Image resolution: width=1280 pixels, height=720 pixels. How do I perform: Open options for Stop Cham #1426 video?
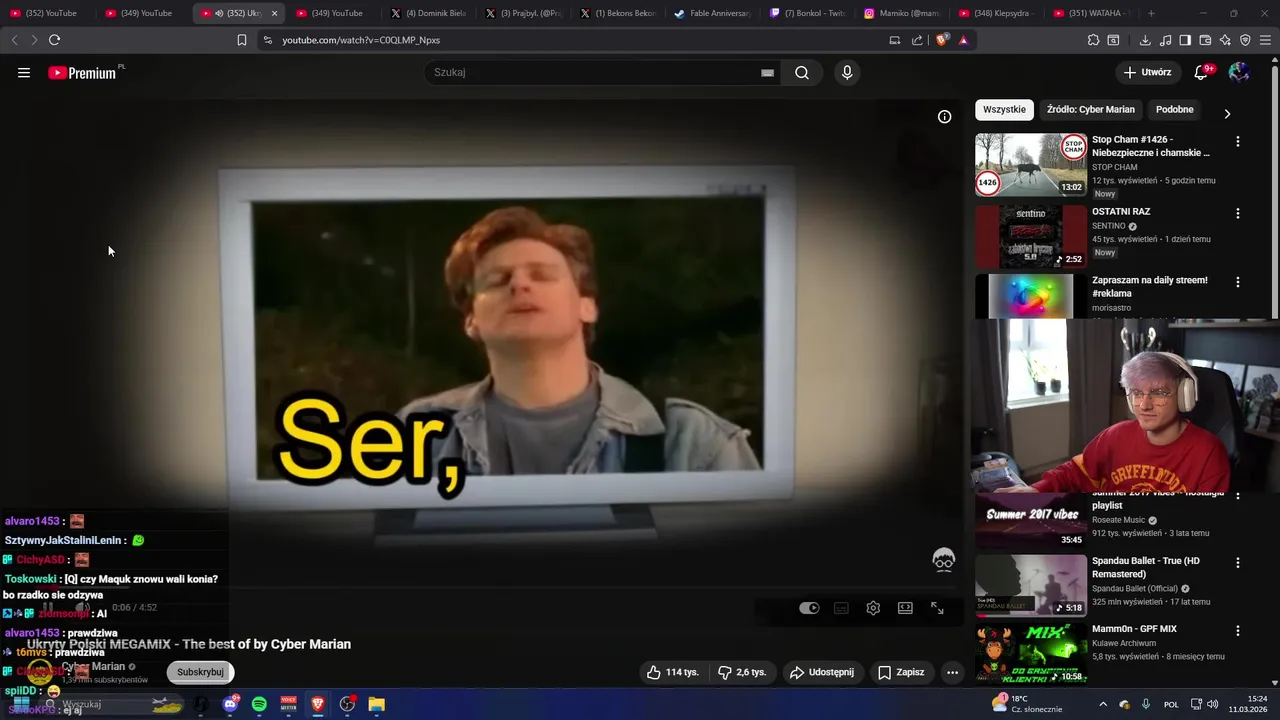pyautogui.click(x=1238, y=141)
